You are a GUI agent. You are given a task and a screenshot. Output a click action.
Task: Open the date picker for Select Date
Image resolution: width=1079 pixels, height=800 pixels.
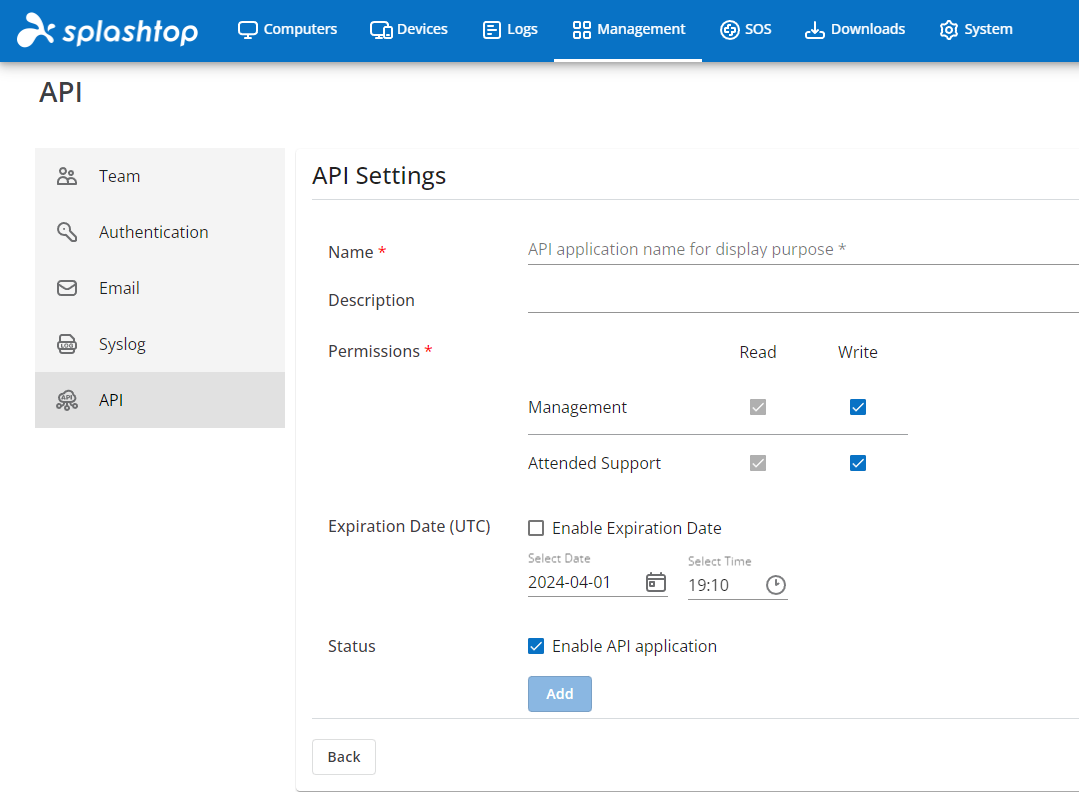(656, 581)
